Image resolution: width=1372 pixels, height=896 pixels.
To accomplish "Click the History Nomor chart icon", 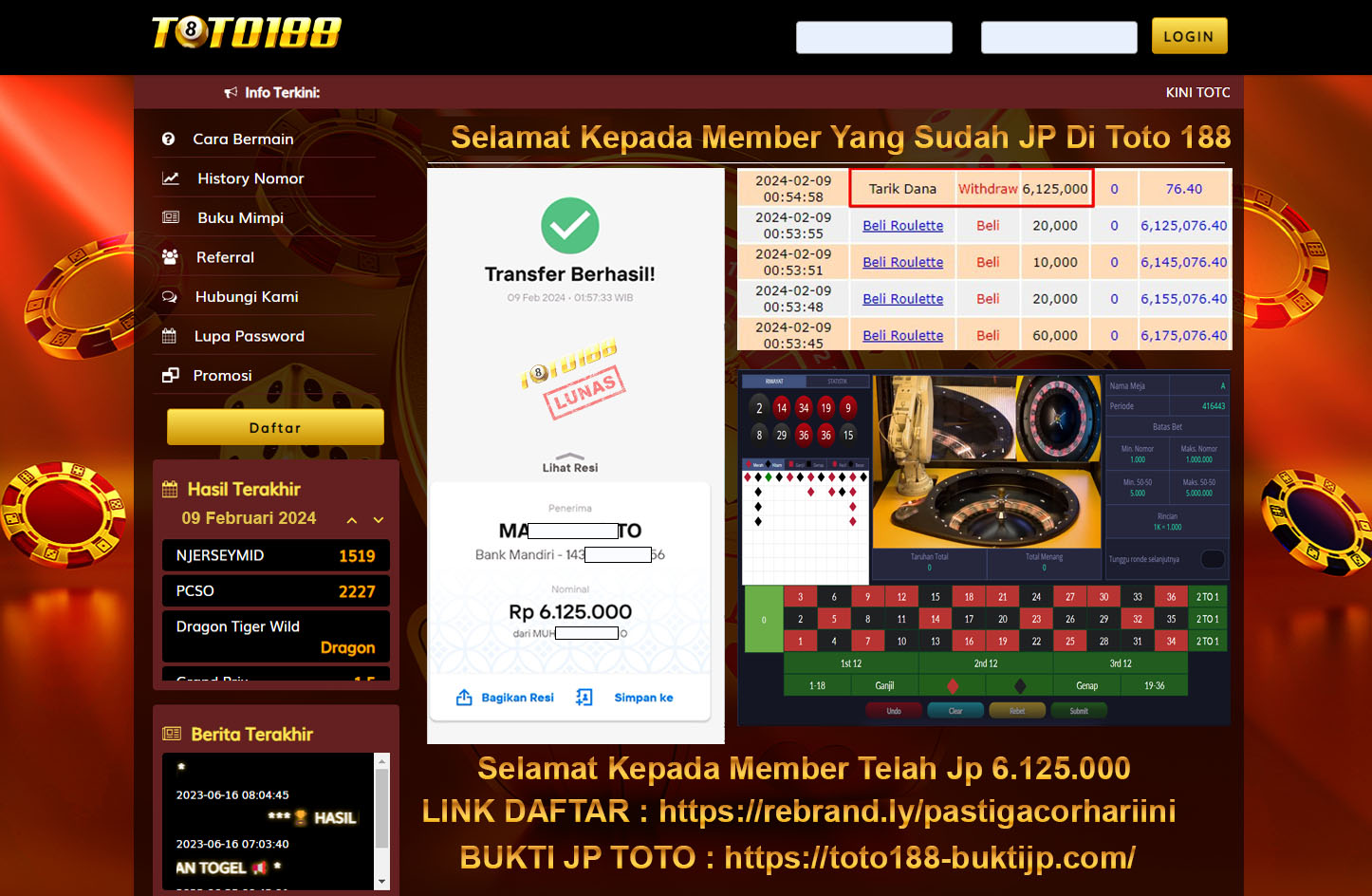I will coord(171,178).
